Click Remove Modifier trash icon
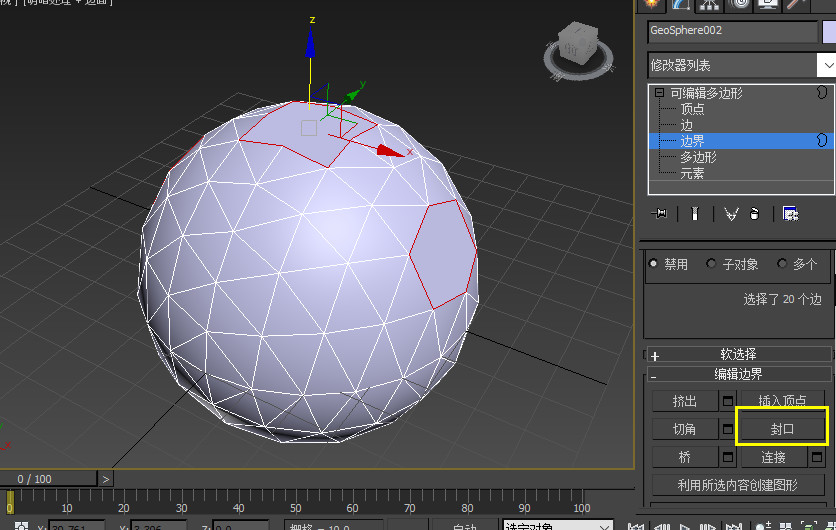Image resolution: width=836 pixels, height=530 pixels. tap(755, 213)
